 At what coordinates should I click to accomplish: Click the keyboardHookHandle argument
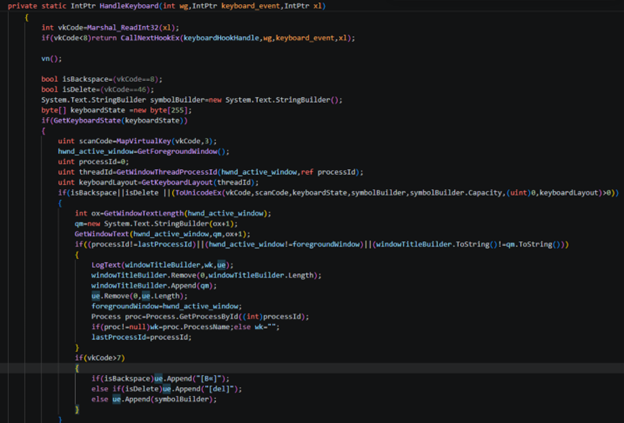point(221,38)
